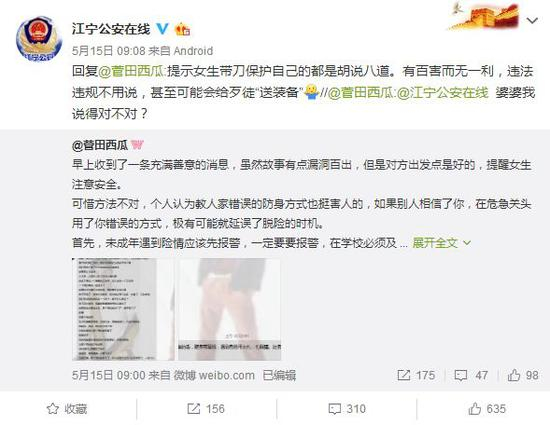Screen dimensions: 550x425
Task: Click the 江宁公安在线 account name
Action: point(111,29)
